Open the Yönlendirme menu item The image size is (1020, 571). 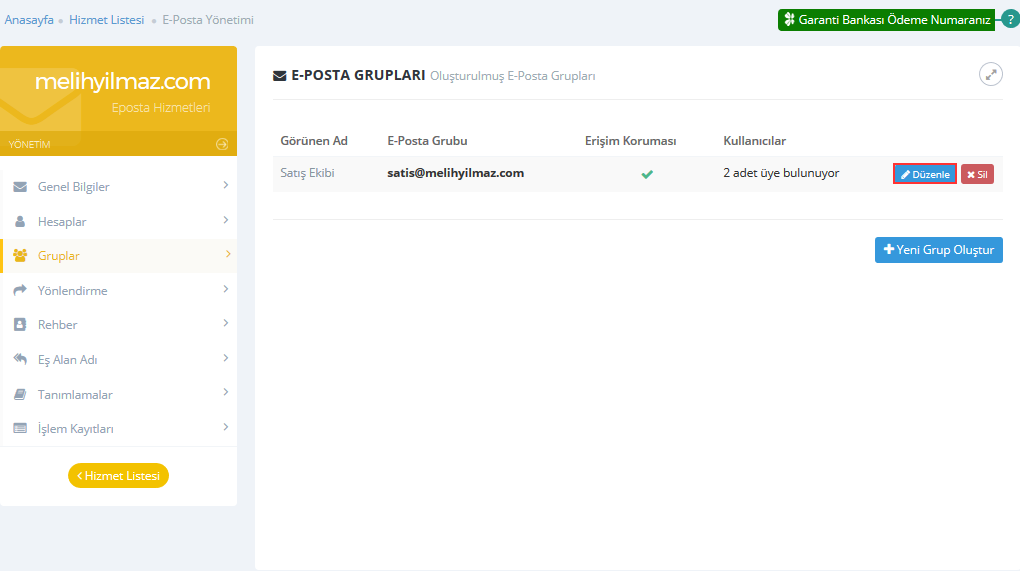[72, 291]
